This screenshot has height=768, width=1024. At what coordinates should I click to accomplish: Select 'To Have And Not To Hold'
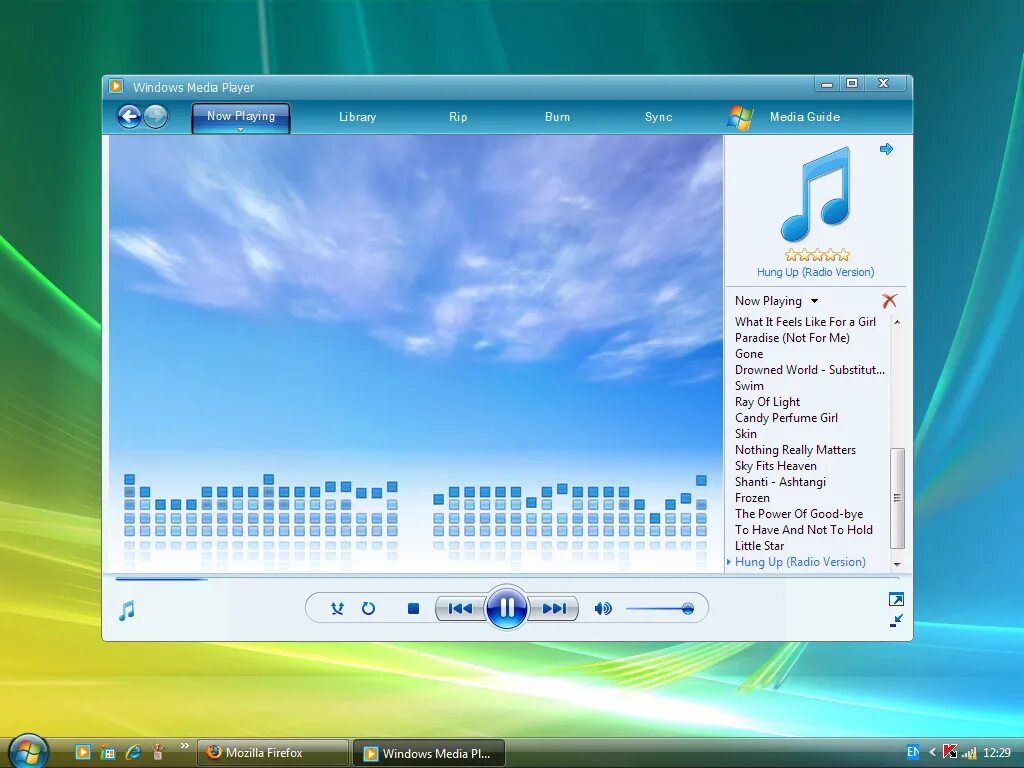point(804,530)
